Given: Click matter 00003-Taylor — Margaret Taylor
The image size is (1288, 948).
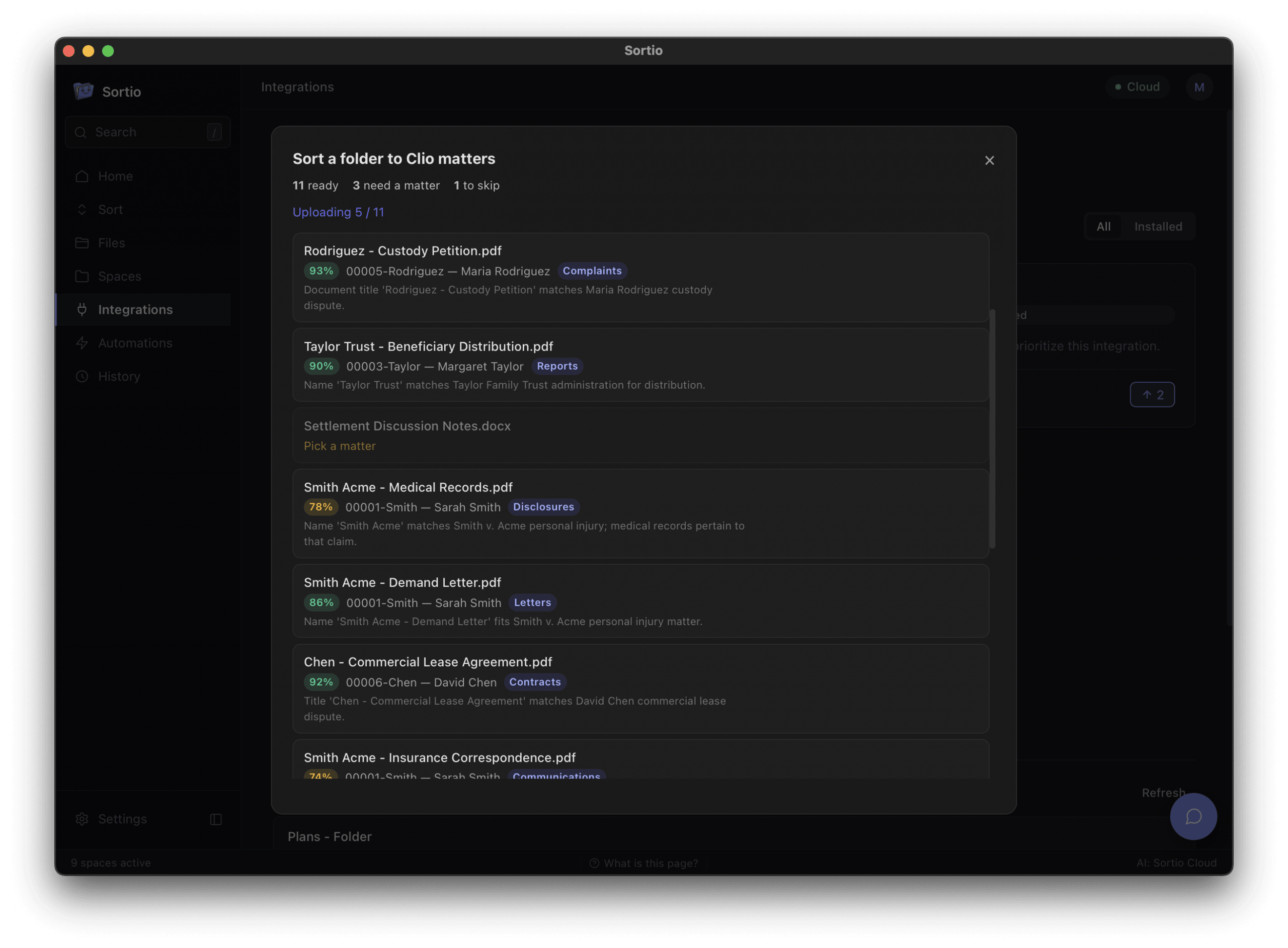Looking at the screenshot, I should click(435, 367).
